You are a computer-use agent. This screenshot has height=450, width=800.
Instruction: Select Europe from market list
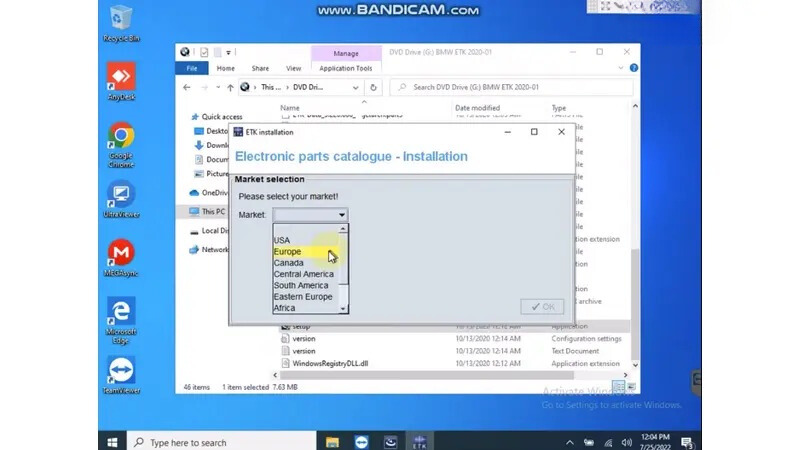click(288, 252)
